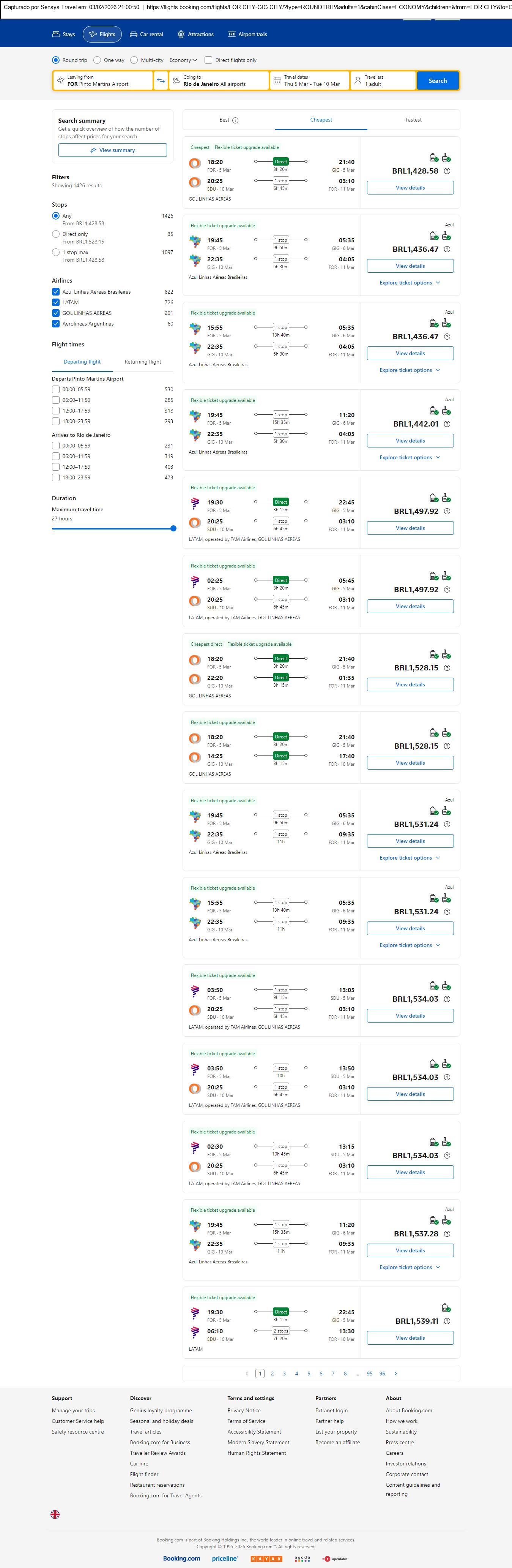Go to Attractions in the top navigation

(195, 35)
